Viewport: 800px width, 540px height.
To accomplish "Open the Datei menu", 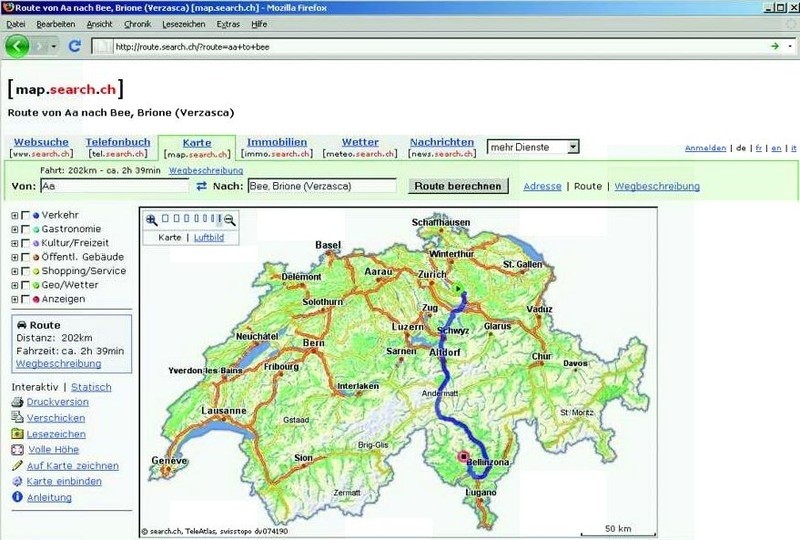I will click(x=16, y=24).
